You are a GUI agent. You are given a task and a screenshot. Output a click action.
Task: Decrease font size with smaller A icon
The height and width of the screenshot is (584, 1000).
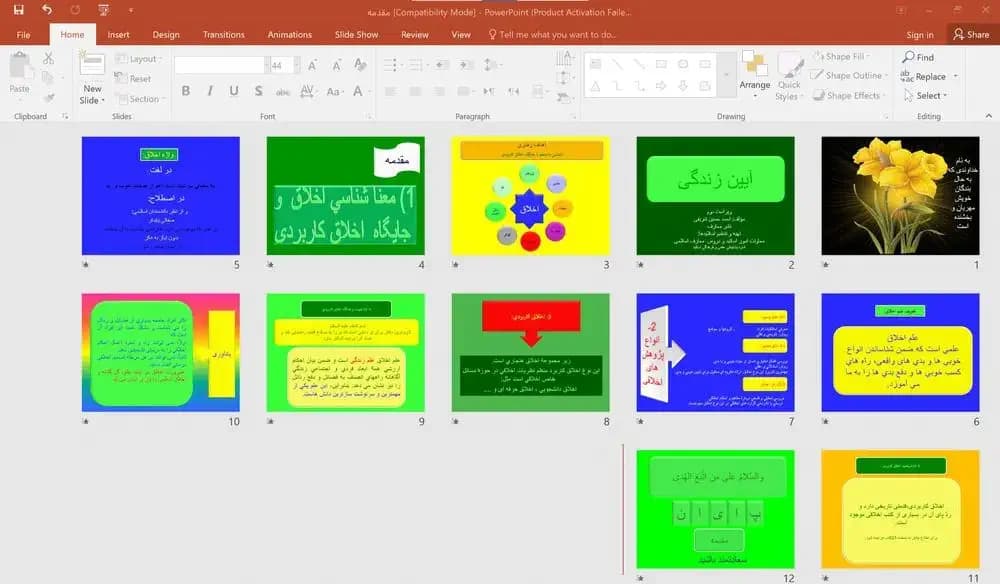click(x=336, y=65)
